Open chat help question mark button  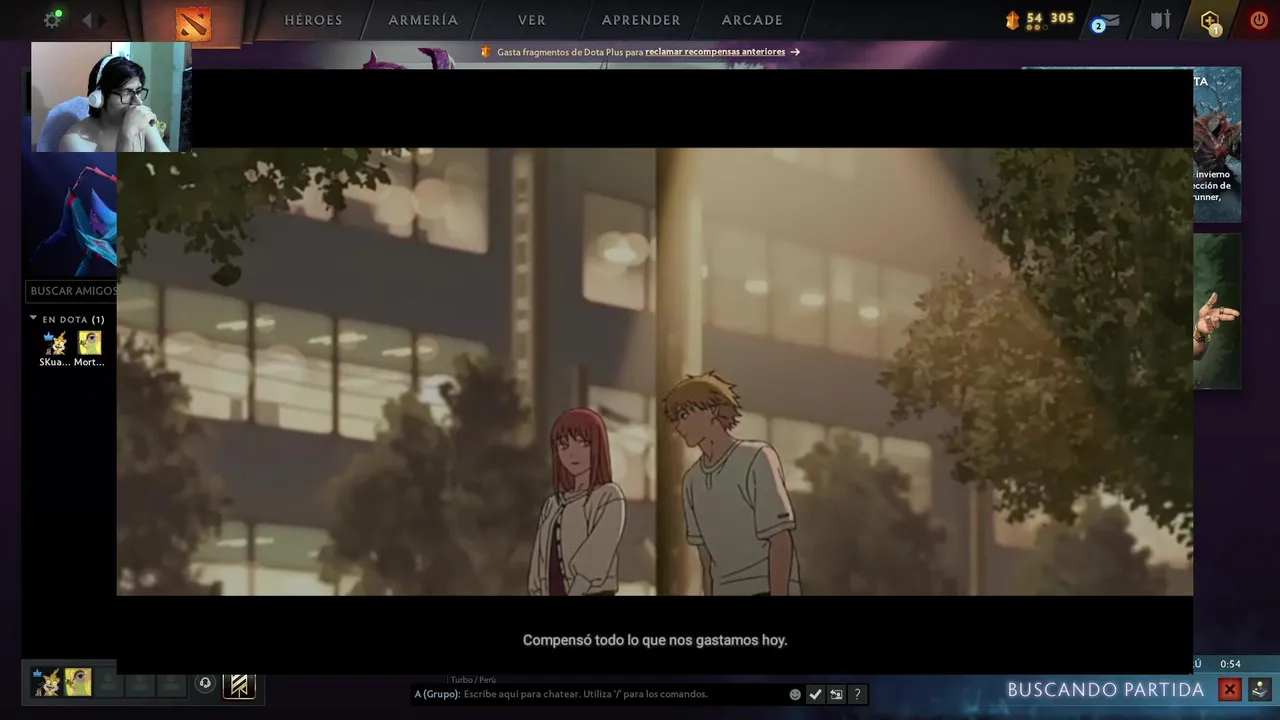857,694
